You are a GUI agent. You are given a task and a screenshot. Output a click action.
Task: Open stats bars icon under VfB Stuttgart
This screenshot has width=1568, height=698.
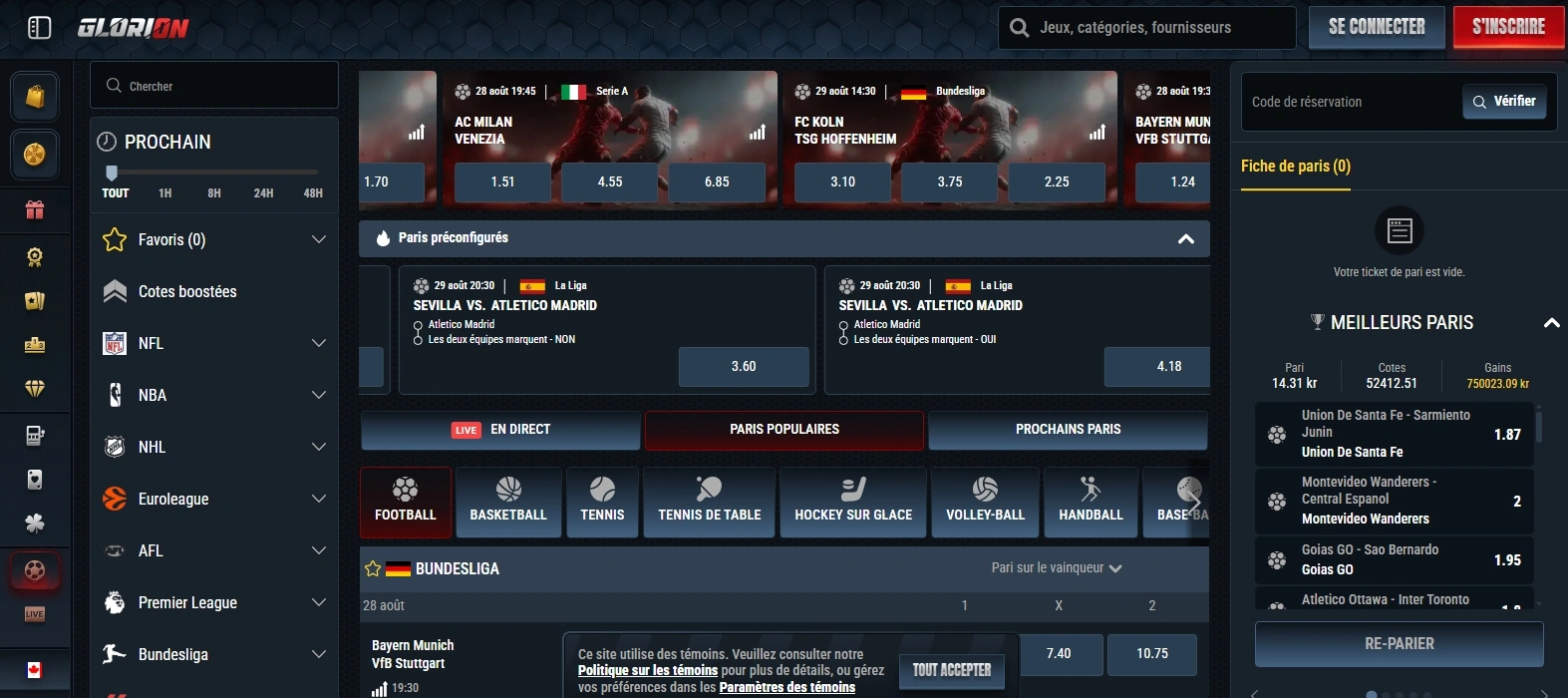pyautogui.click(x=379, y=688)
